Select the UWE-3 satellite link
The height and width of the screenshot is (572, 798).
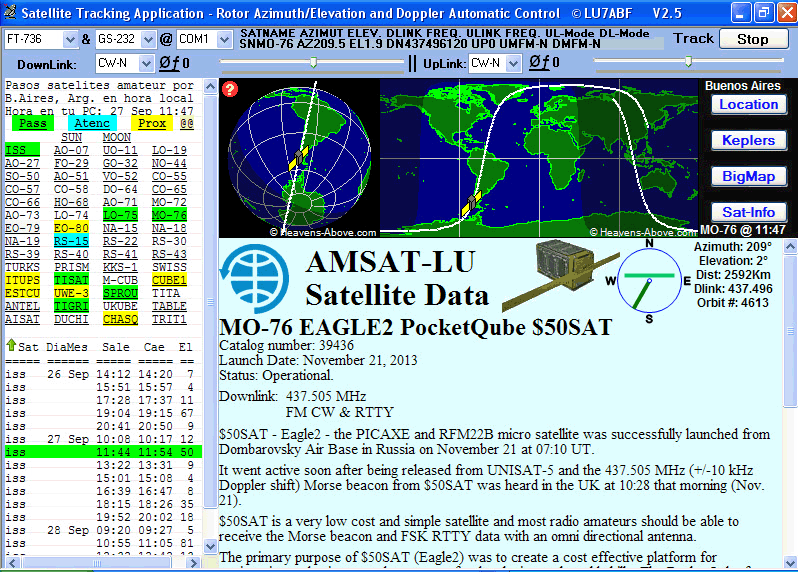click(x=71, y=293)
